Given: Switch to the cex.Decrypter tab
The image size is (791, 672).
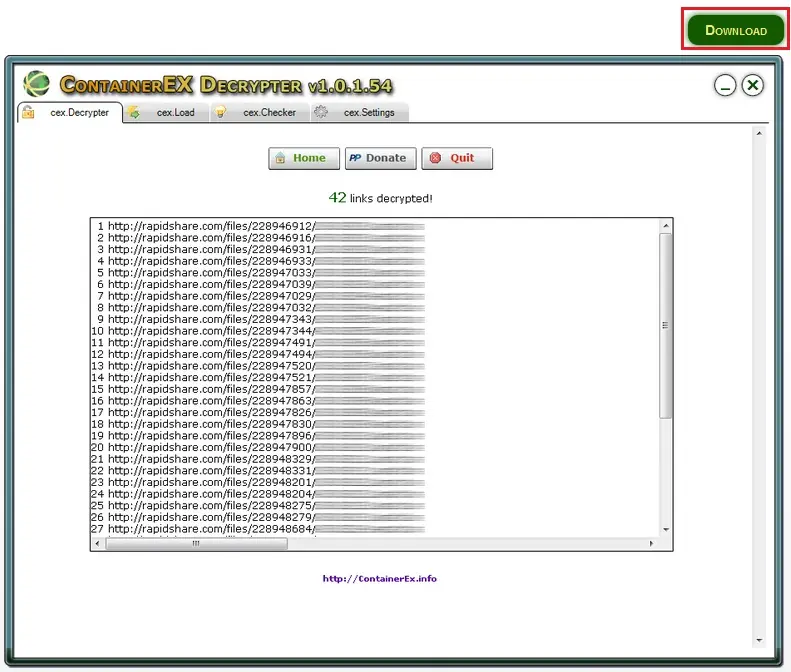Looking at the screenshot, I should [x=70, y=112].
